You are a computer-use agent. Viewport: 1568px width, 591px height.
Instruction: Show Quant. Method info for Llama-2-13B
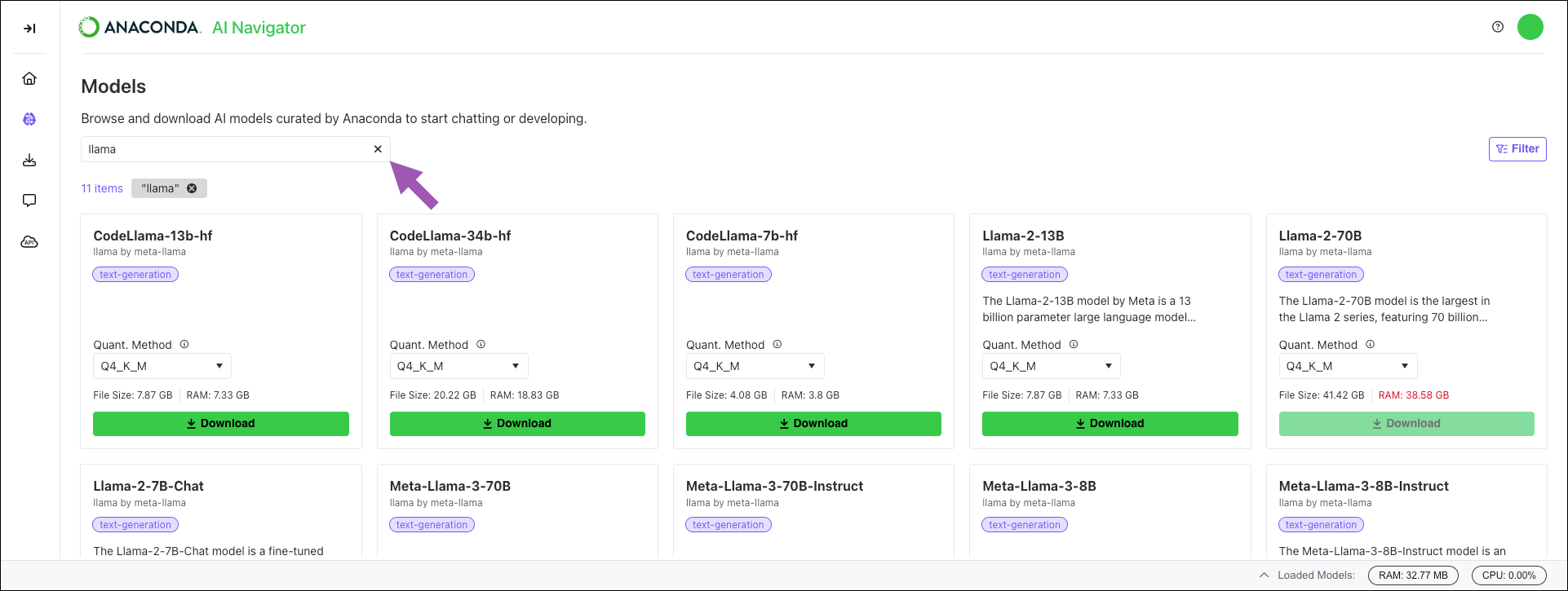pyautogui.click(x=1074, y=345)
